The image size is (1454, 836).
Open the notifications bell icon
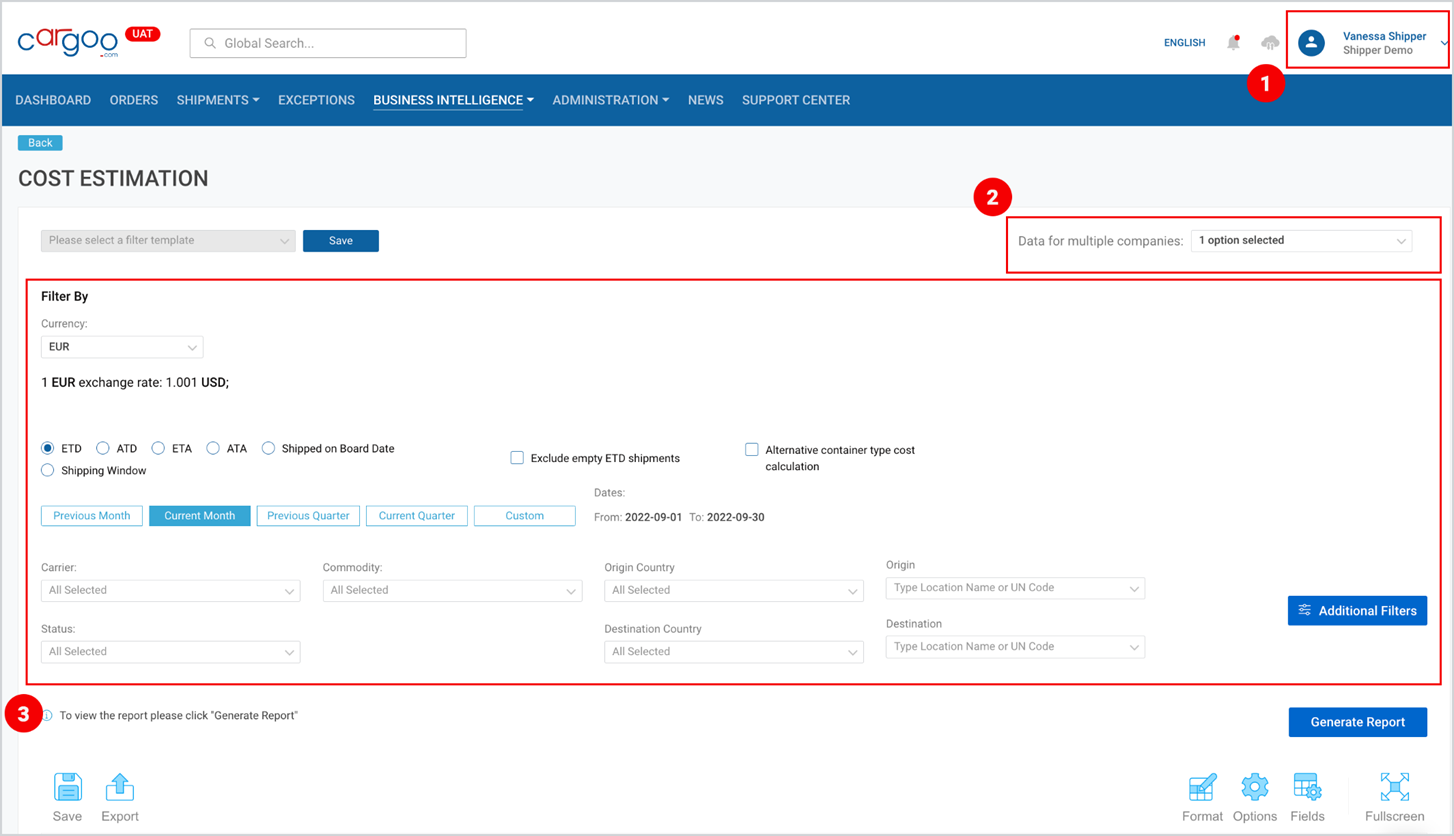1234,43
